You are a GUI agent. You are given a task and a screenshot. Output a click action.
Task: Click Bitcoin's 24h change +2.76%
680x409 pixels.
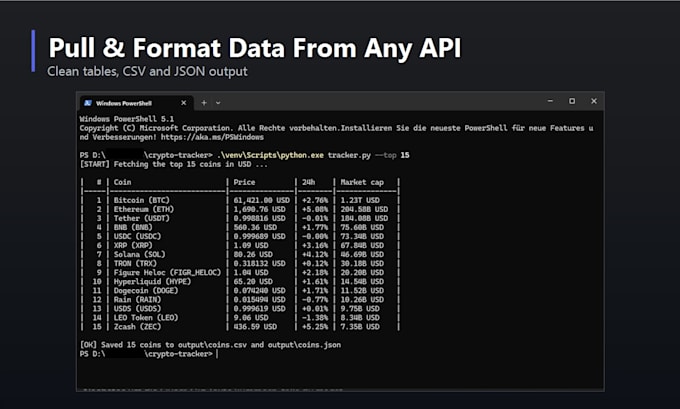pyautogui.click(x=315, y=200)
